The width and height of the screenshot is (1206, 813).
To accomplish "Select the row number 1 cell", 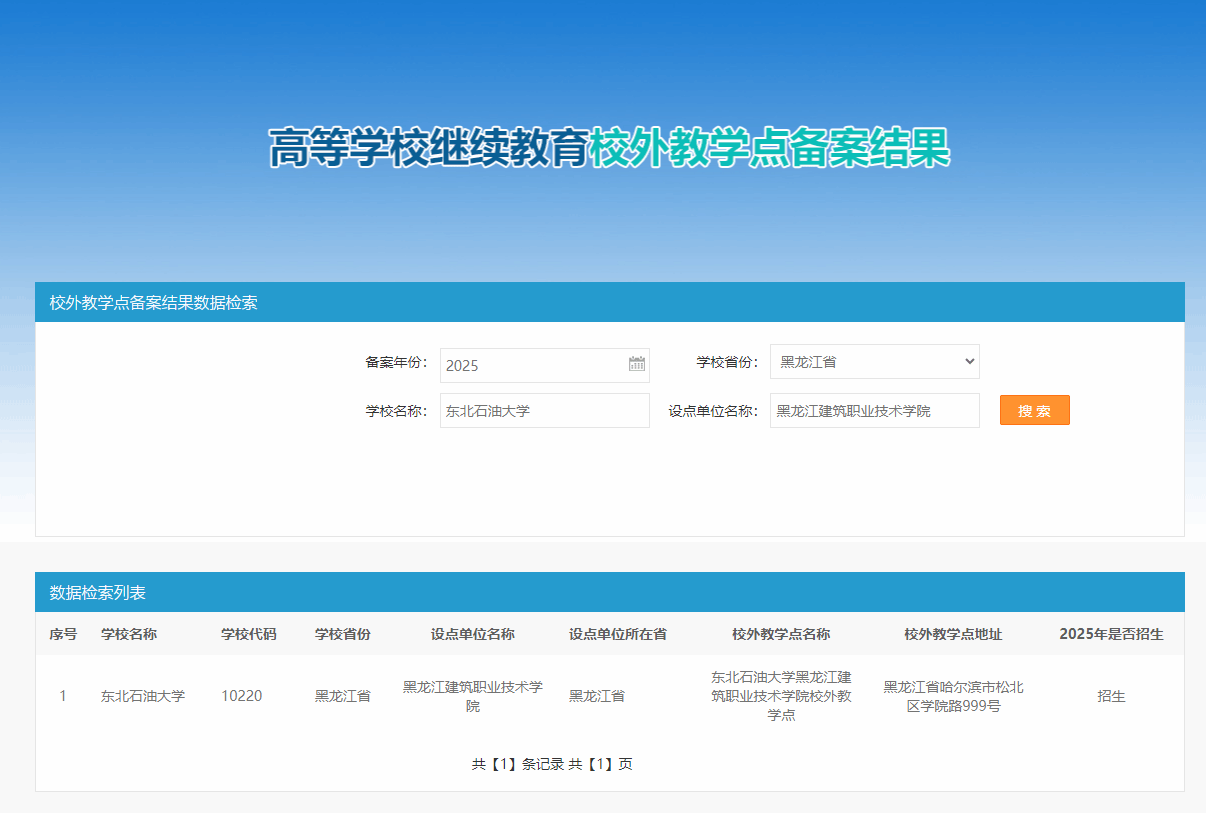I will point(63,696).
